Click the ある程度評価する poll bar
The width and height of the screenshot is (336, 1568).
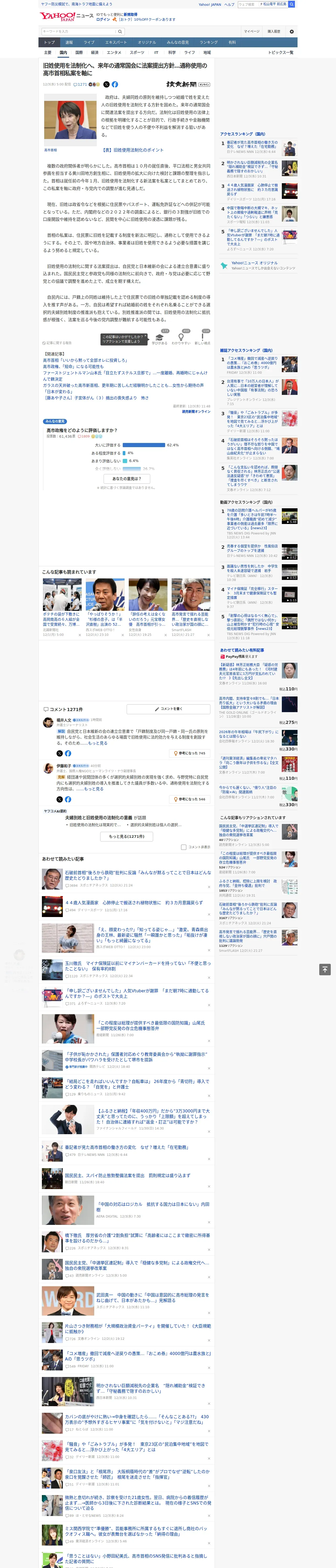click(x=124, y=453)
